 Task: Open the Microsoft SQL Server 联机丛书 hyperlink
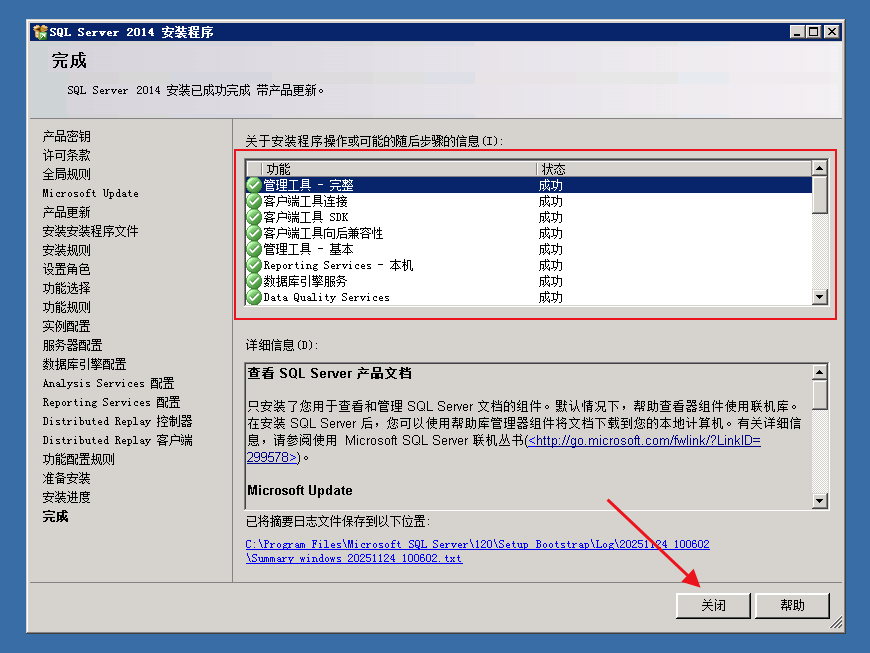[643, 440]
